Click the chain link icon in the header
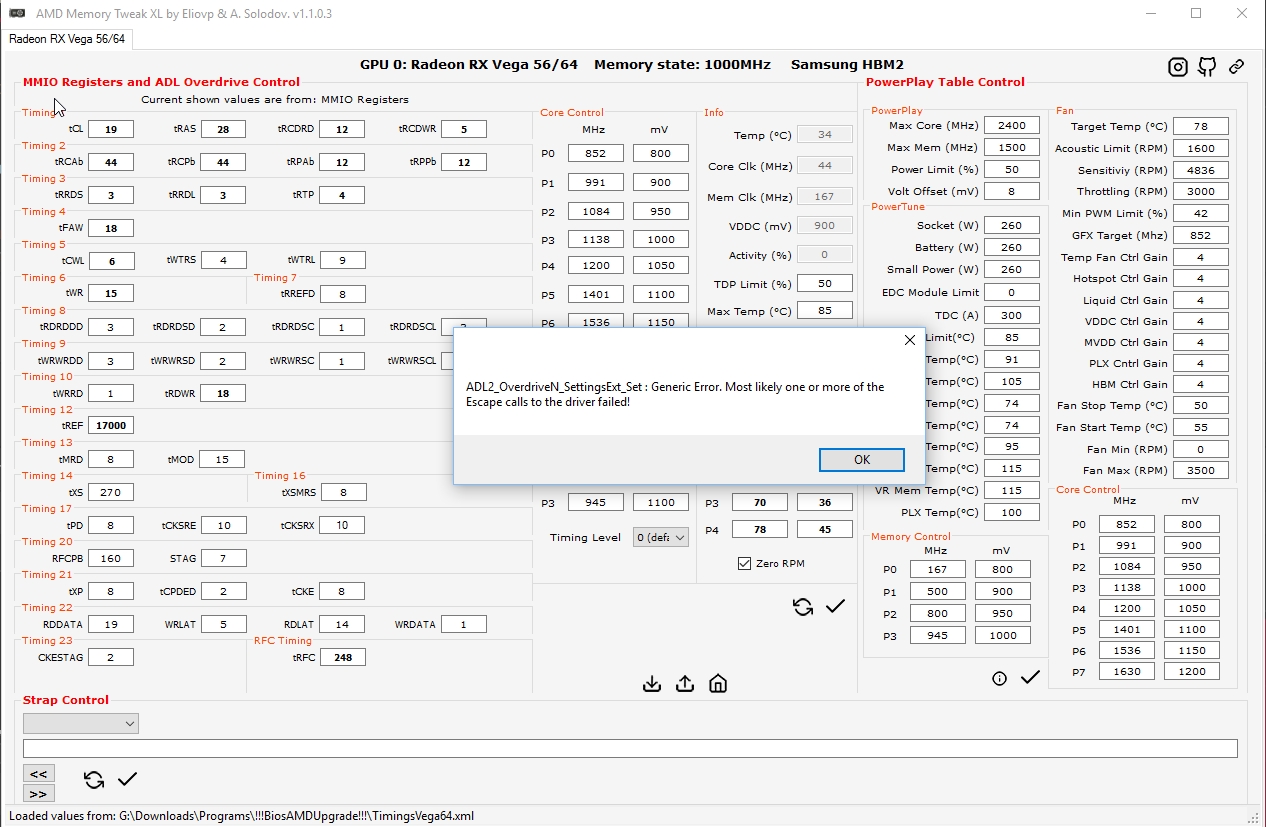Screen dimensions: 1266x827 click(x=1237, y=67)
